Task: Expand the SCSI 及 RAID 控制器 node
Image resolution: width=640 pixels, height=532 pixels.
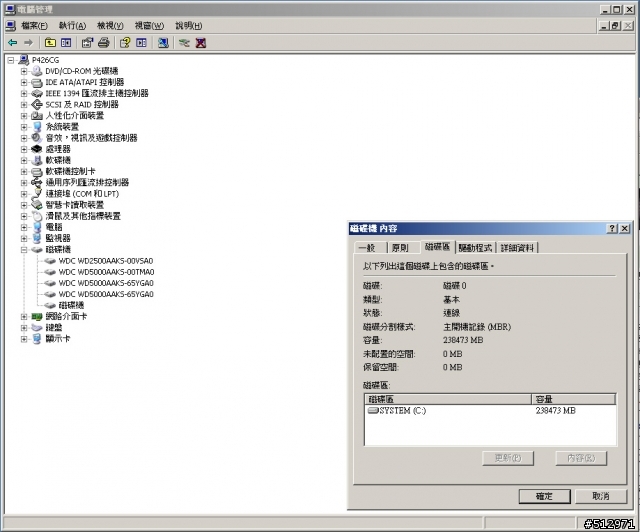Action: pos(24,104)
